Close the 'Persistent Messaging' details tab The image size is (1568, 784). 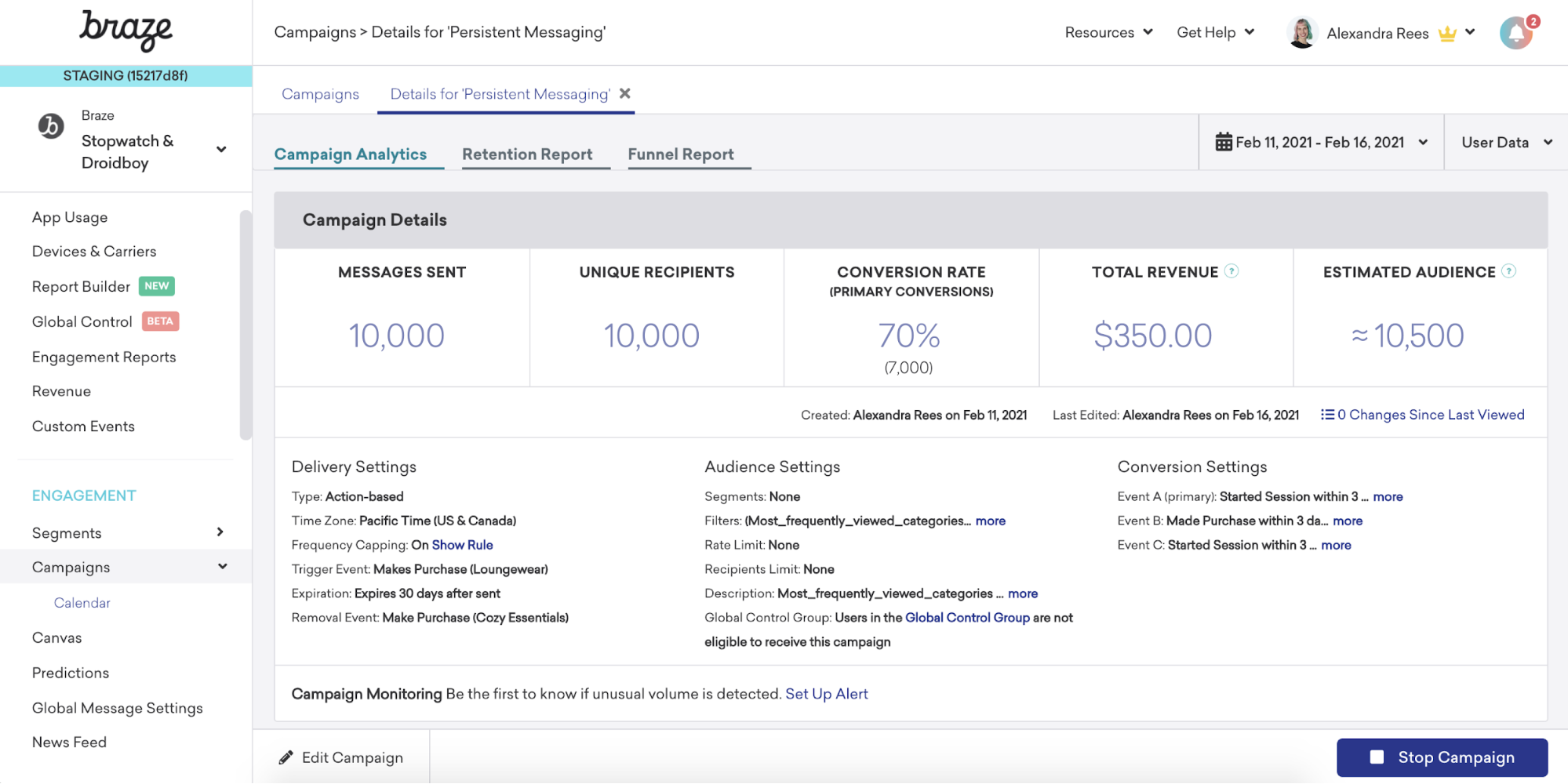pyautogui.click(x=625, y=93)
